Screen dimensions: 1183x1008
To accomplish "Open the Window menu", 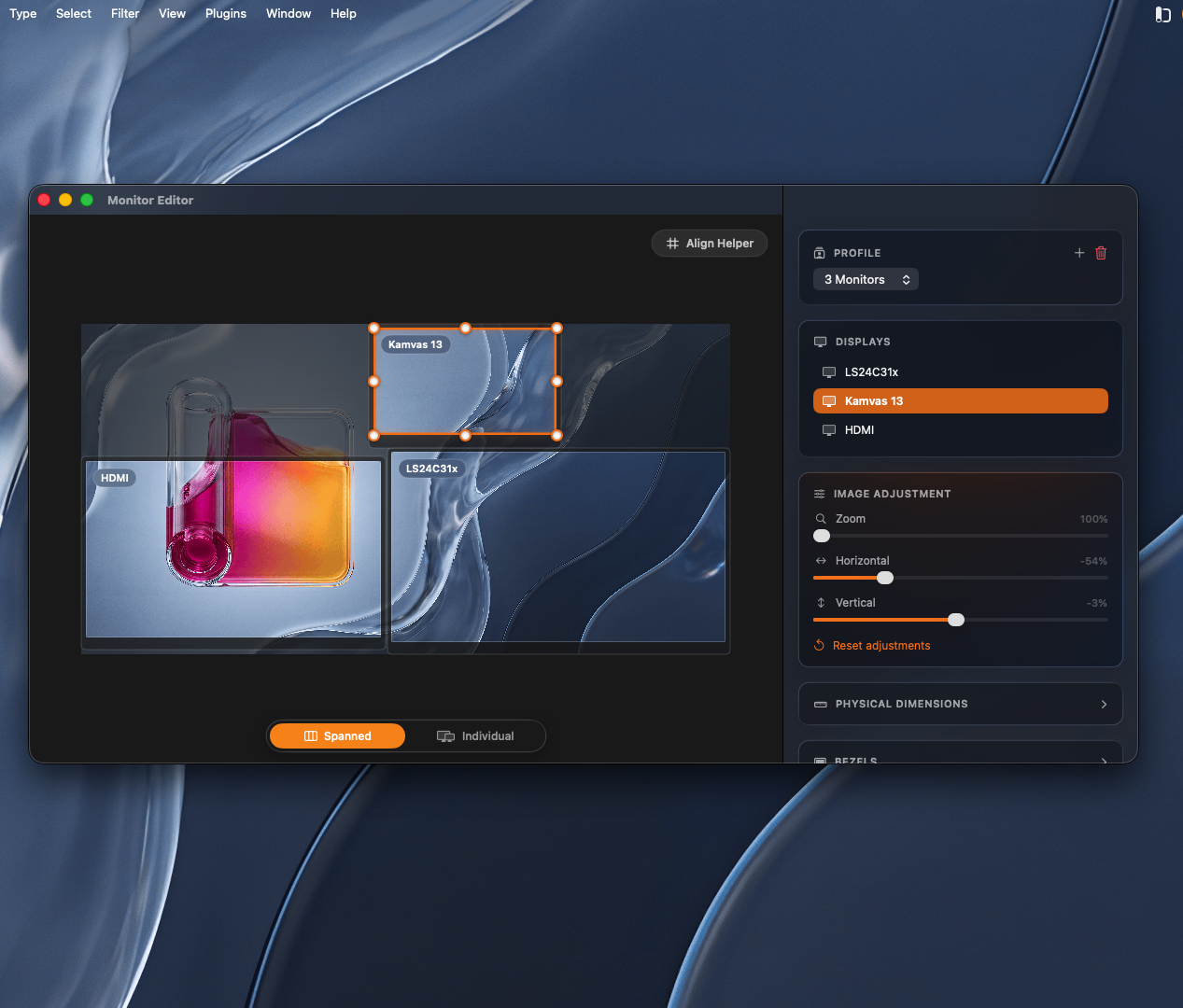I will click(289, 14).
